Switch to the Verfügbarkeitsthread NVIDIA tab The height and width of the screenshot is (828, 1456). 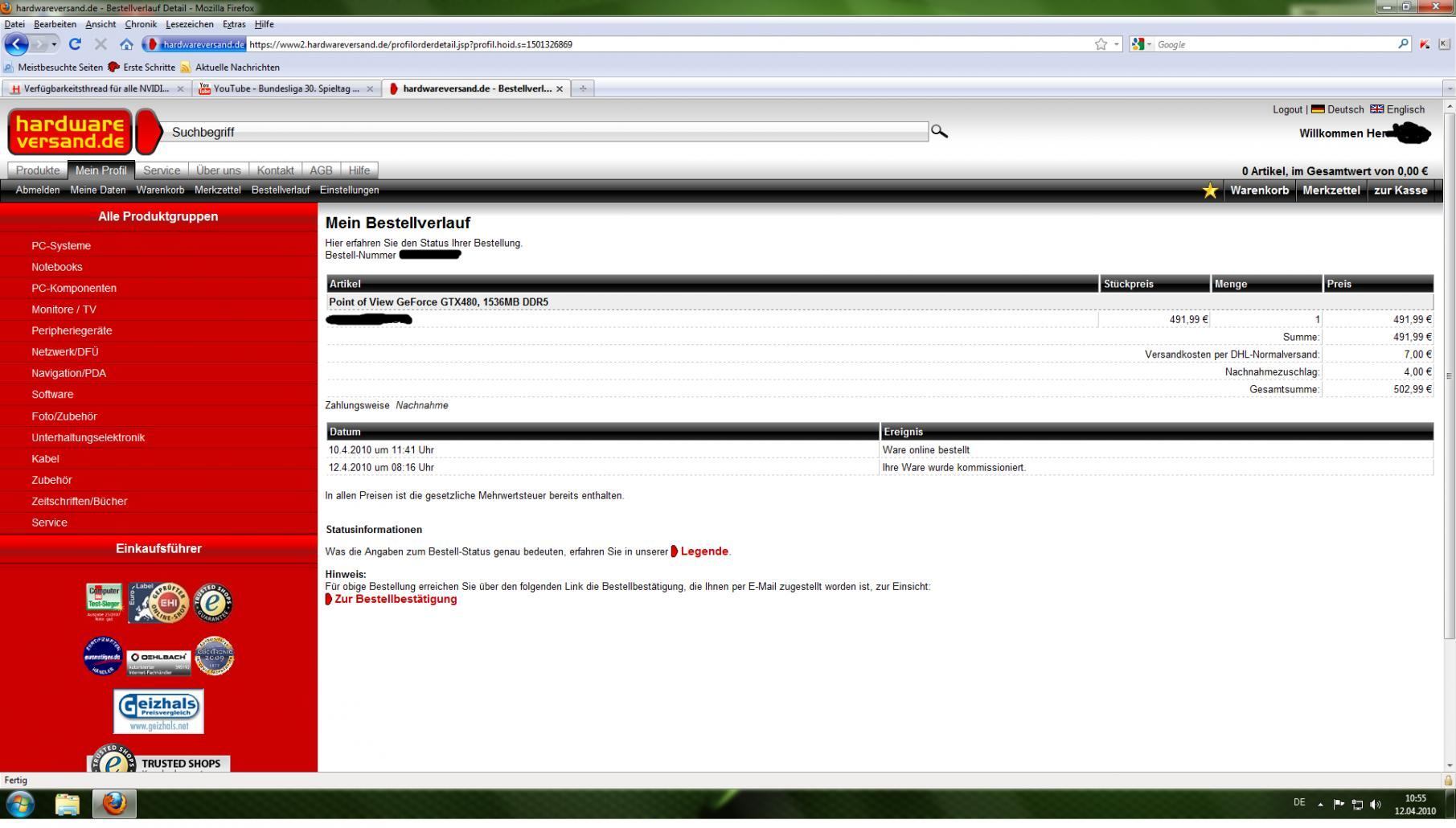[x=97, y=88]
